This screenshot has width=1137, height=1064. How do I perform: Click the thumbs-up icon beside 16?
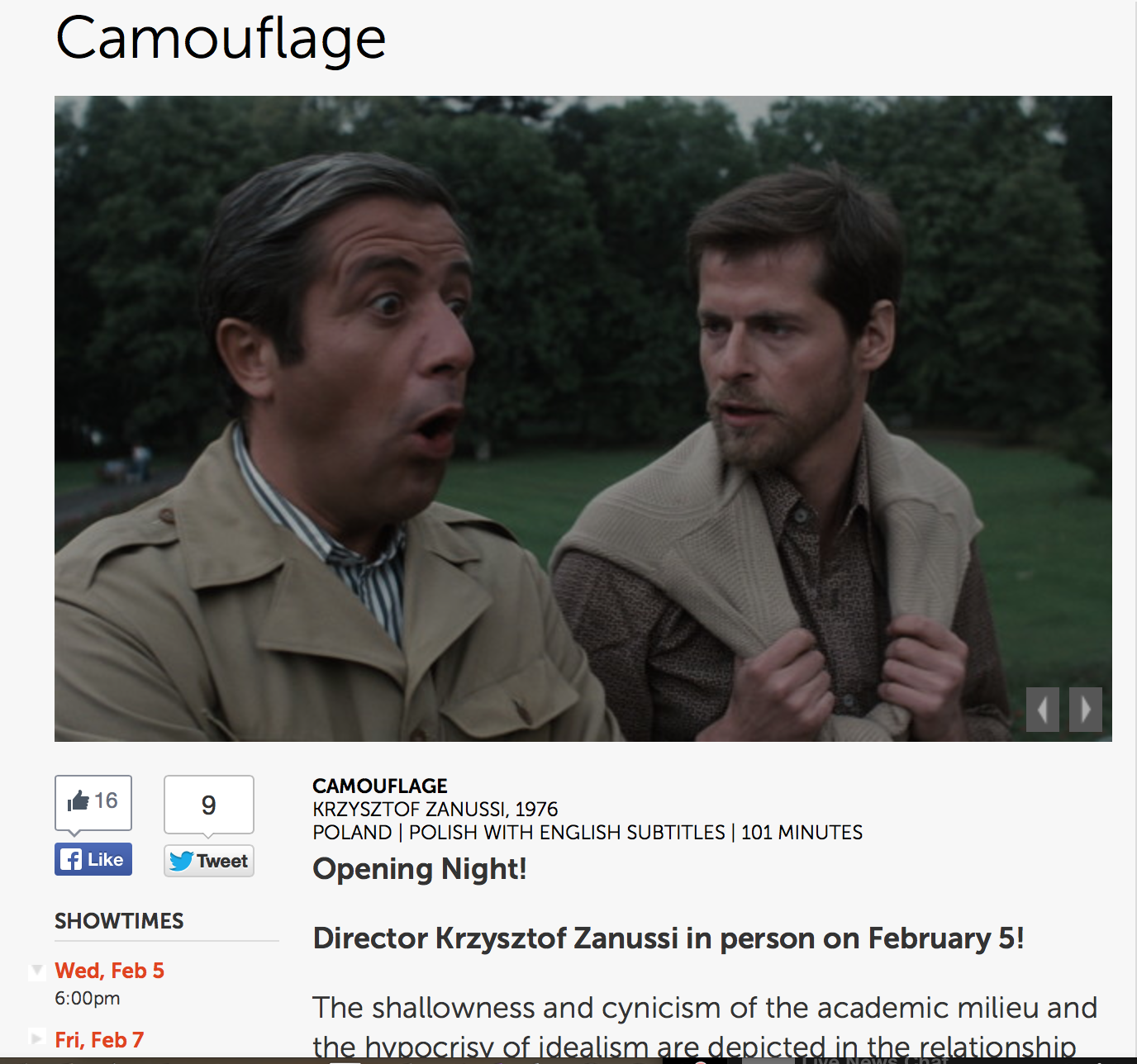[x=78, y=800]
